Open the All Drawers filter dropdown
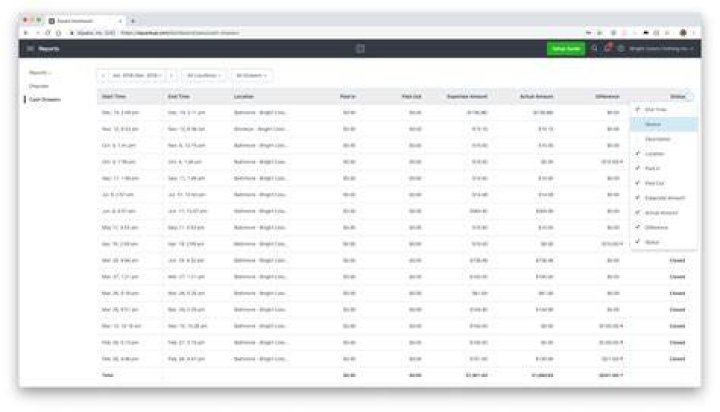This screenshot has width=720, height=412. [x=251, y=75]
